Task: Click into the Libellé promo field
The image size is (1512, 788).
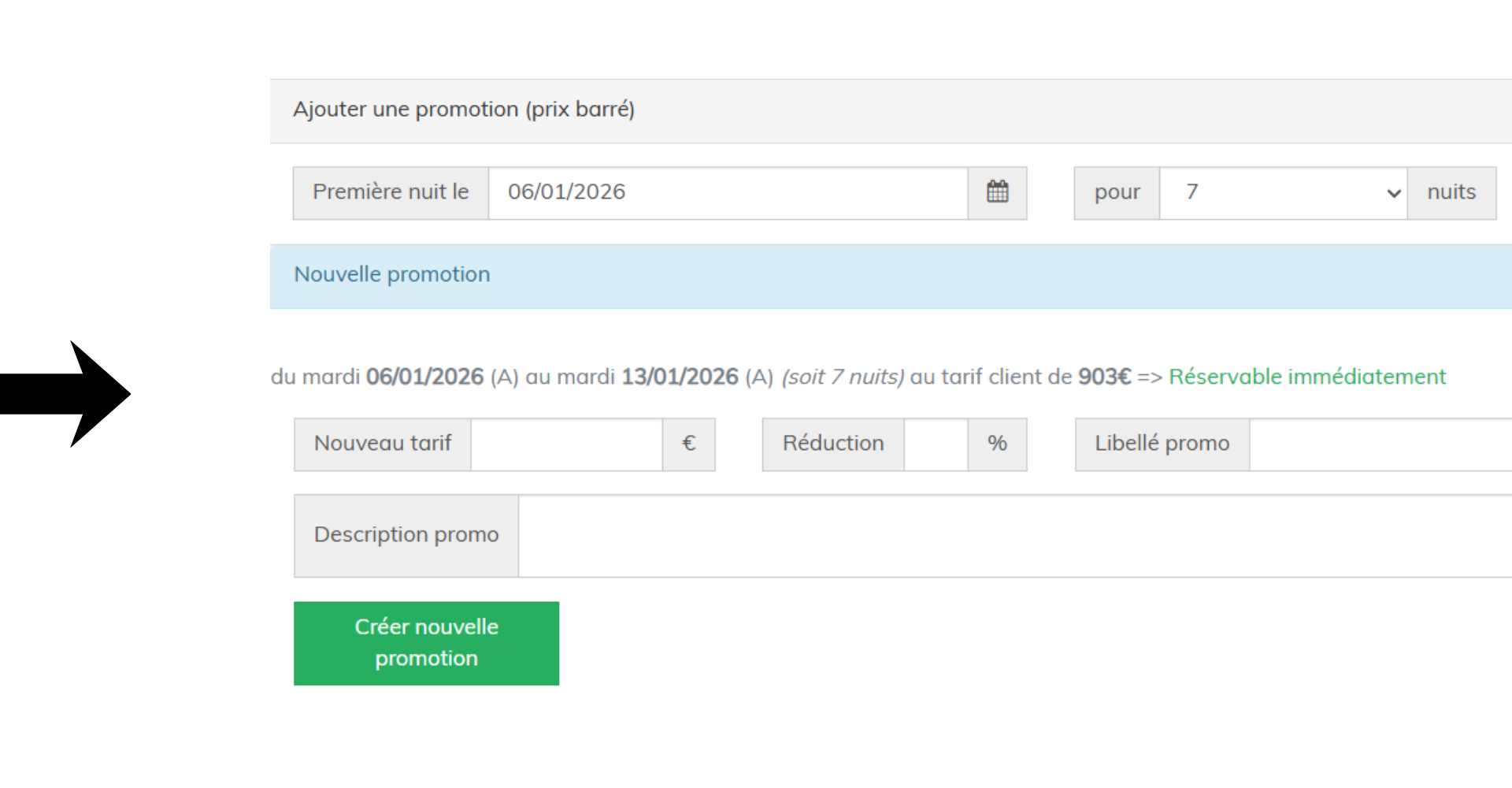Action: [x=1380, y=444]
